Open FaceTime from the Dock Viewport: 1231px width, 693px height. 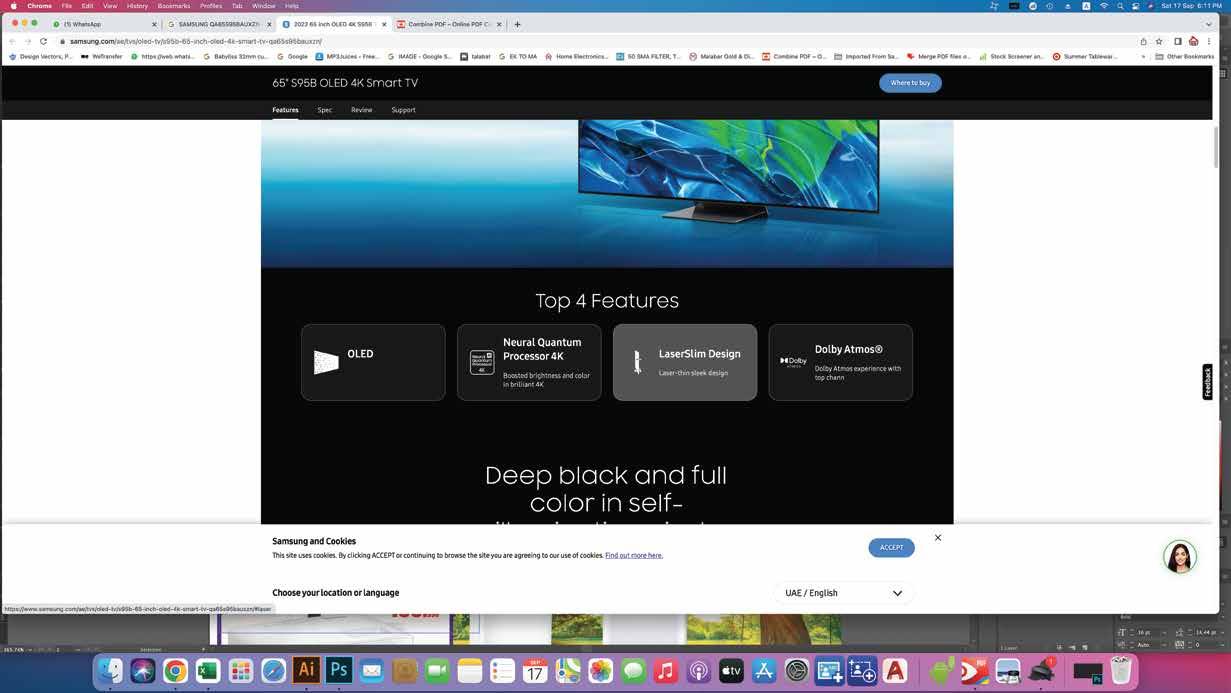click(x=437, y=671)
